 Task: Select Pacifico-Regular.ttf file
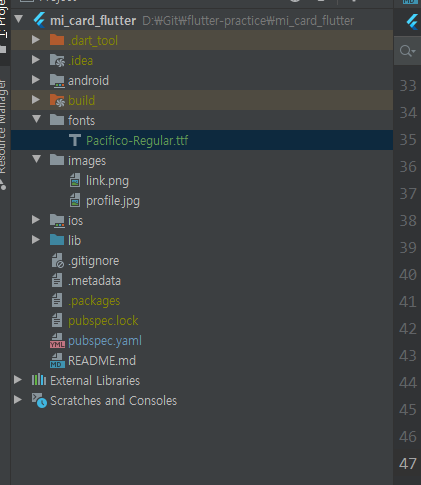[137, 140]
